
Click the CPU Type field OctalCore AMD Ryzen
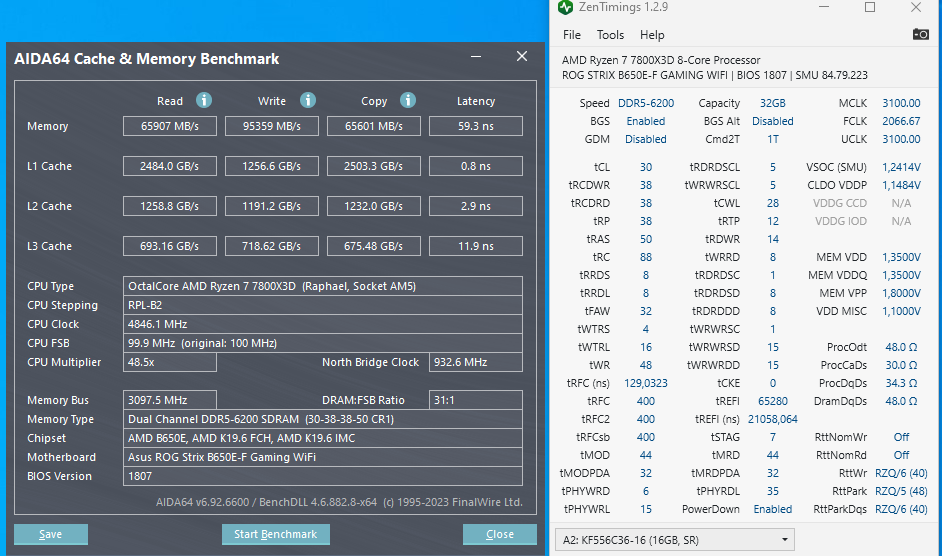pyautogui.click(x=323, y=286)
